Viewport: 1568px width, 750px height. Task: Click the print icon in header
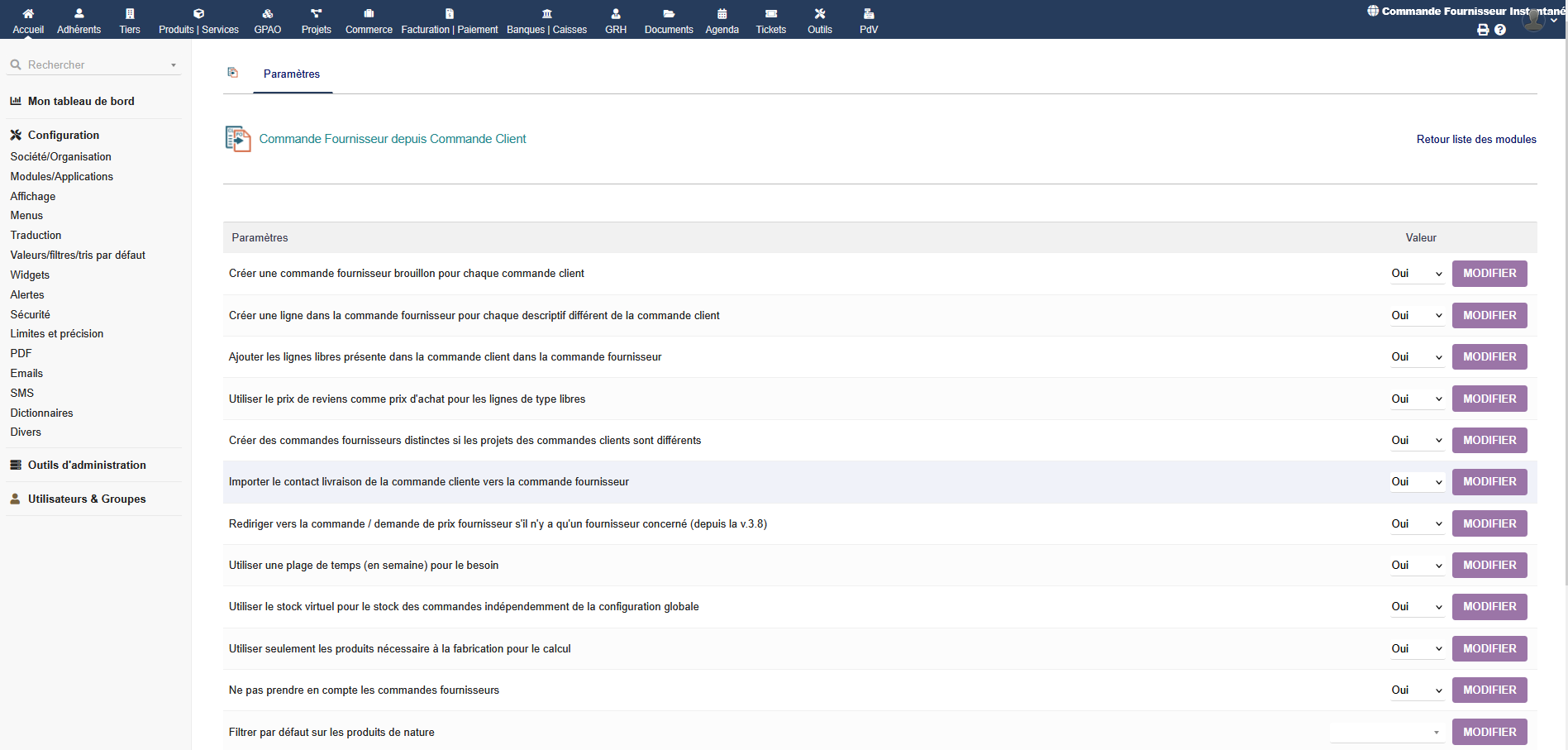tap(1483, 30)
